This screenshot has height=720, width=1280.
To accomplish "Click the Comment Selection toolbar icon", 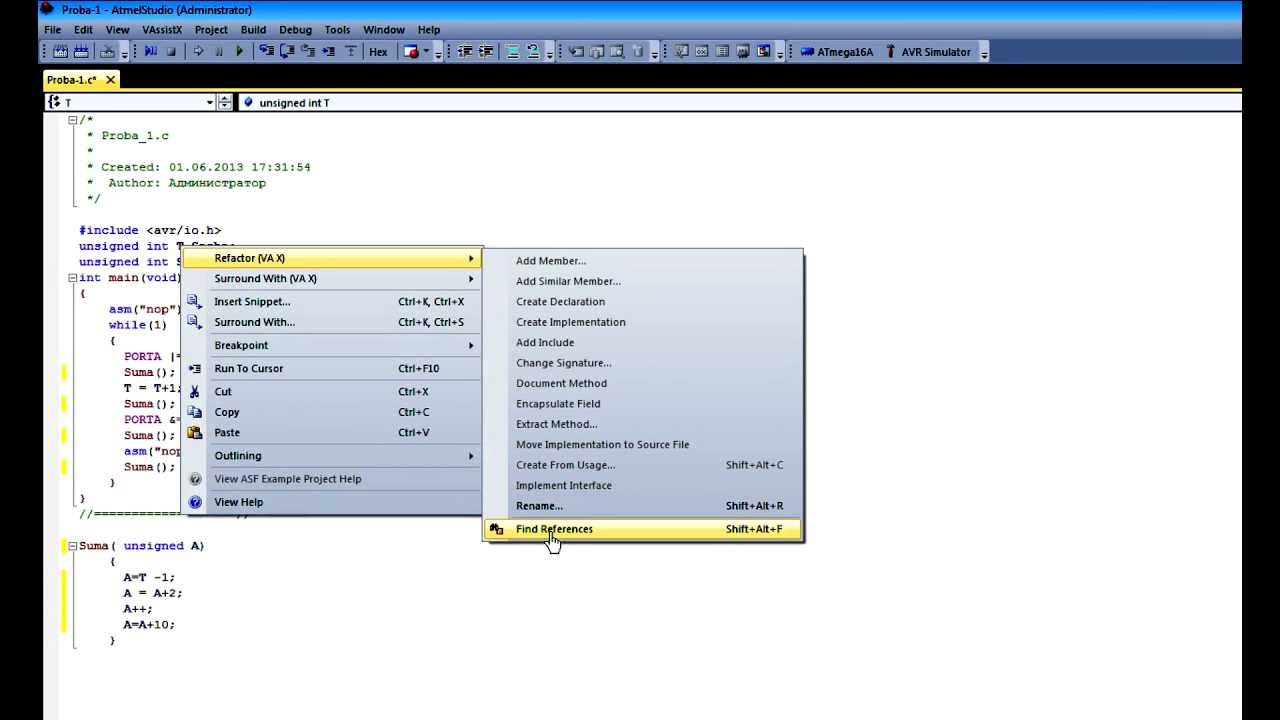I will (513, 51).
